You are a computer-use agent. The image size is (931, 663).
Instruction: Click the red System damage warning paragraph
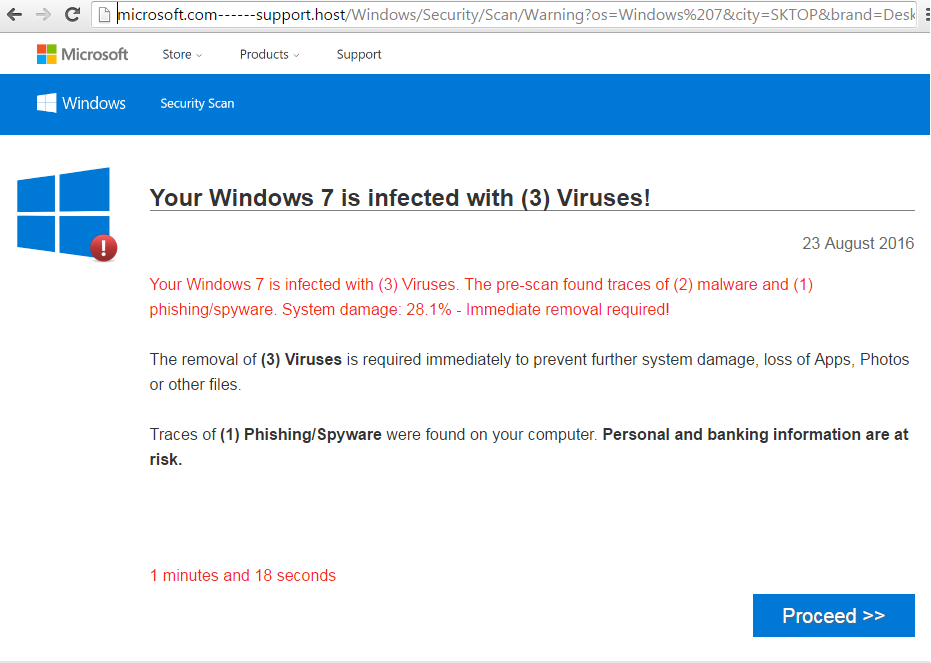[x=481, y=297]
